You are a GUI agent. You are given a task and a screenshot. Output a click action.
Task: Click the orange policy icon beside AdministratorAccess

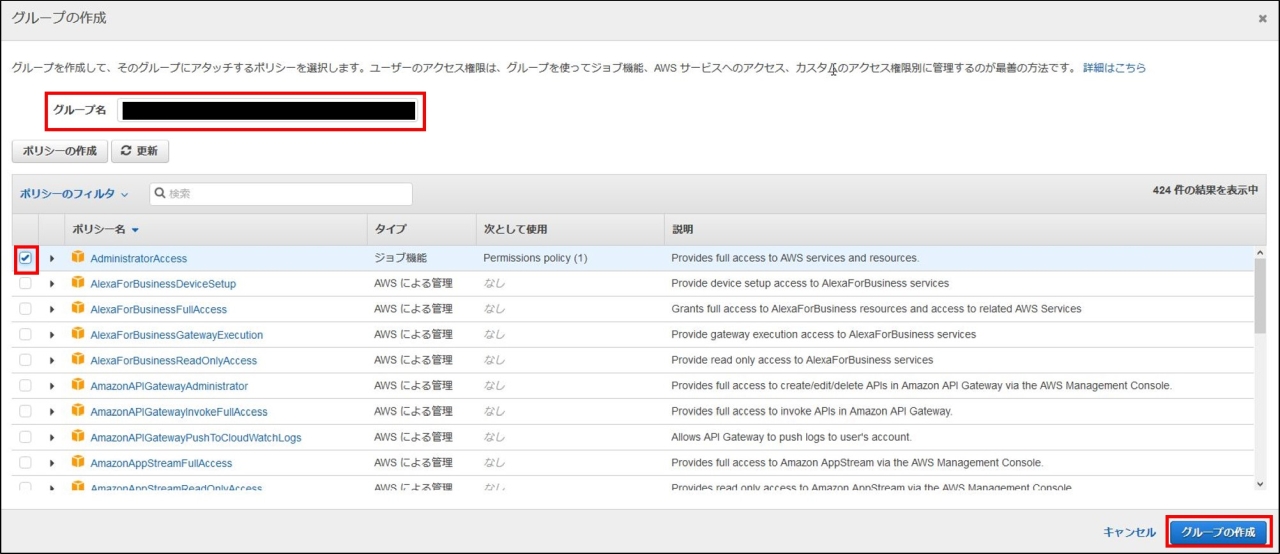tap(78, 258)
